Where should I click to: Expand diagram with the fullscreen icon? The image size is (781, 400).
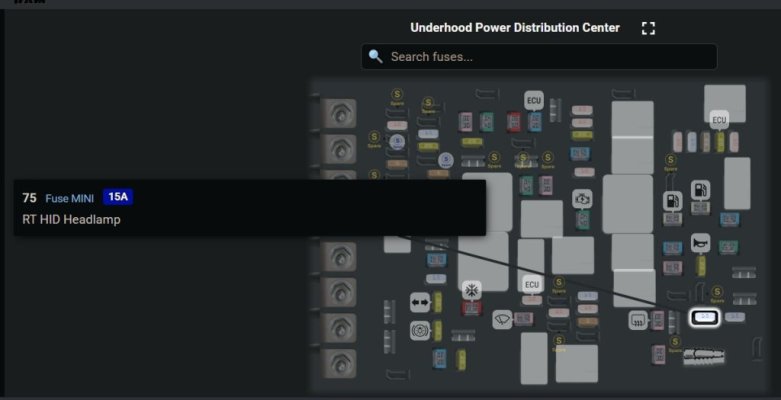coord(648,28)
